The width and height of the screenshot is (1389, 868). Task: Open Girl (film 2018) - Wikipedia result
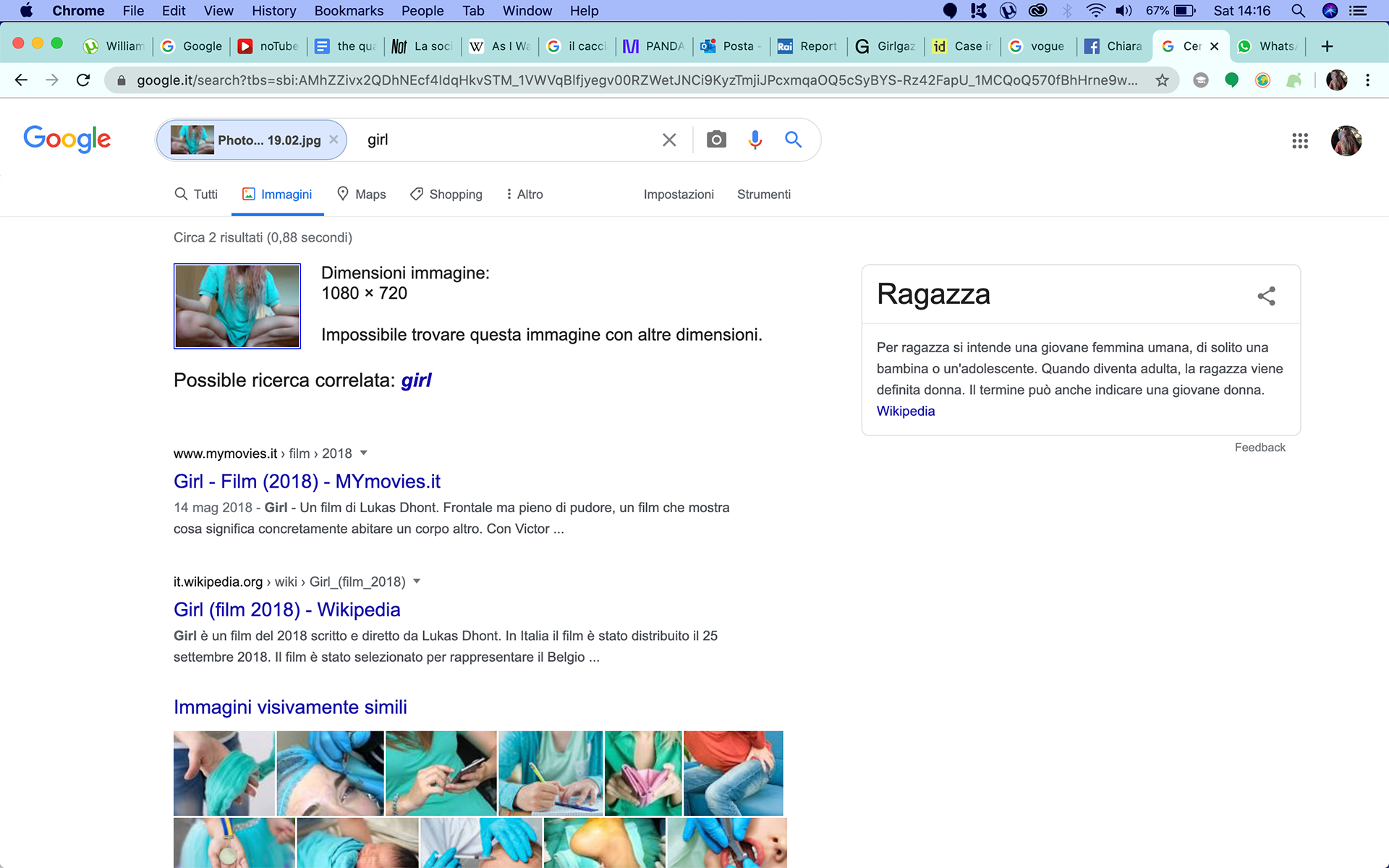click(286, 610)
